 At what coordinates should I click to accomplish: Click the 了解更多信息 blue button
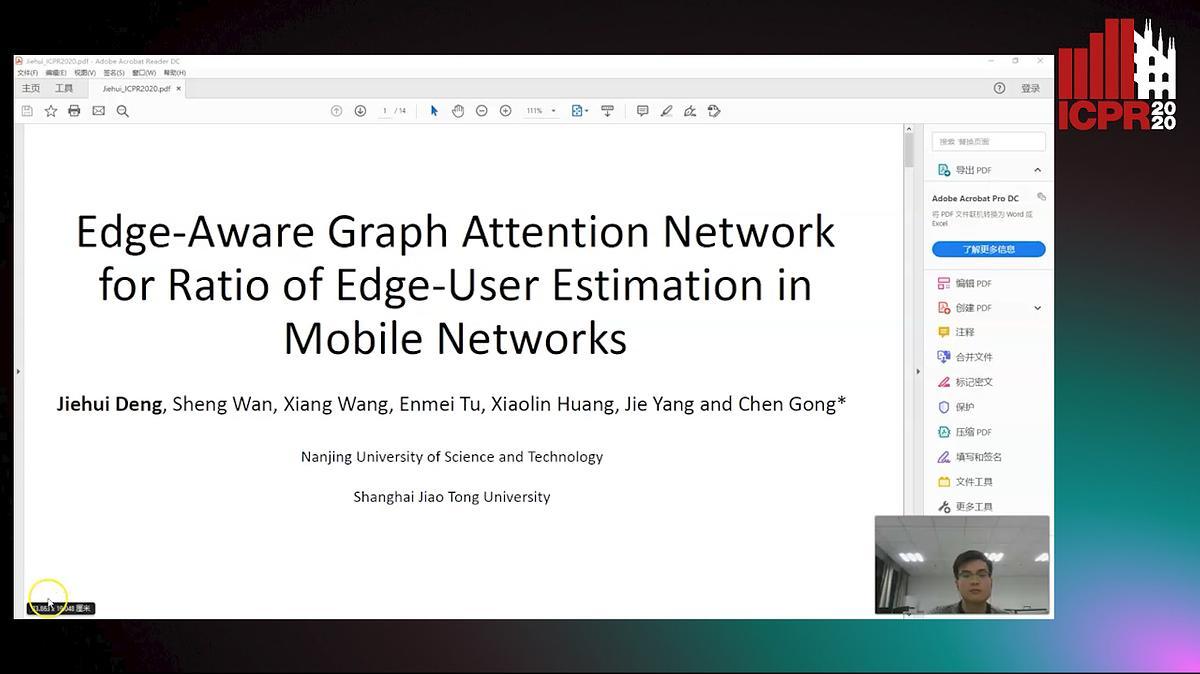[989, 249]
